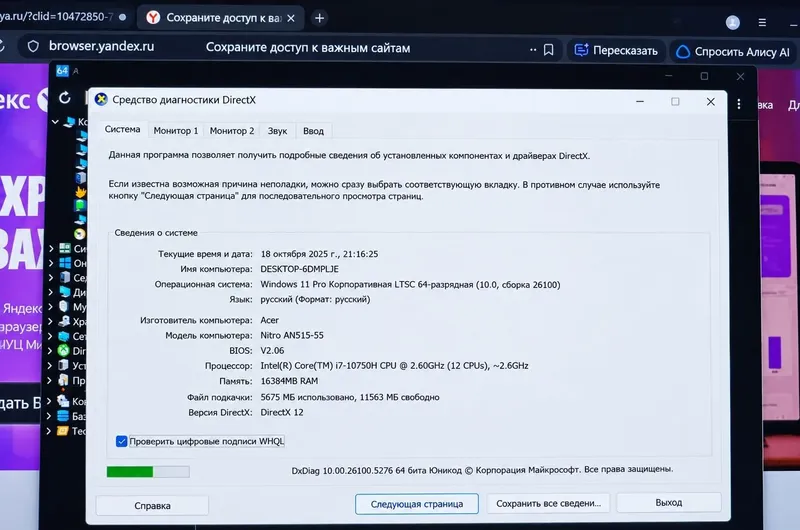Expand the 'Си' motherboard tree node chevron
The image size is (800, 530).
click(x=51, y=249)
